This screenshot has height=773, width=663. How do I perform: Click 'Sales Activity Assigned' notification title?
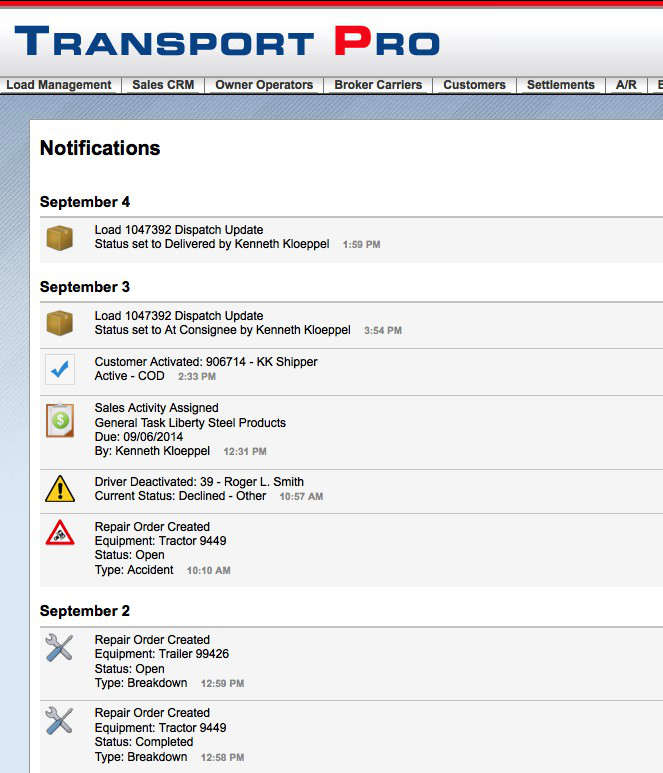pos(157,408)
